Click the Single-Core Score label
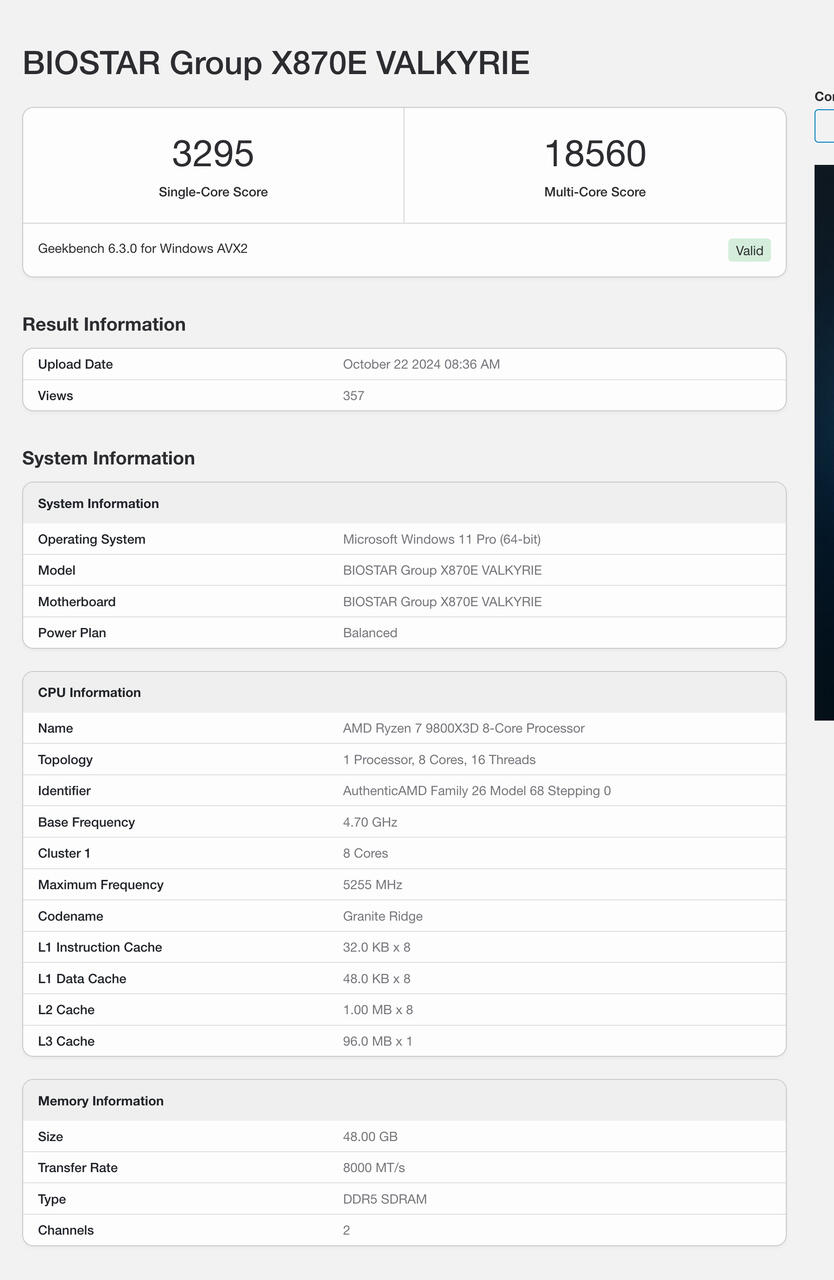834x1280 pixels. coord(213,192)
